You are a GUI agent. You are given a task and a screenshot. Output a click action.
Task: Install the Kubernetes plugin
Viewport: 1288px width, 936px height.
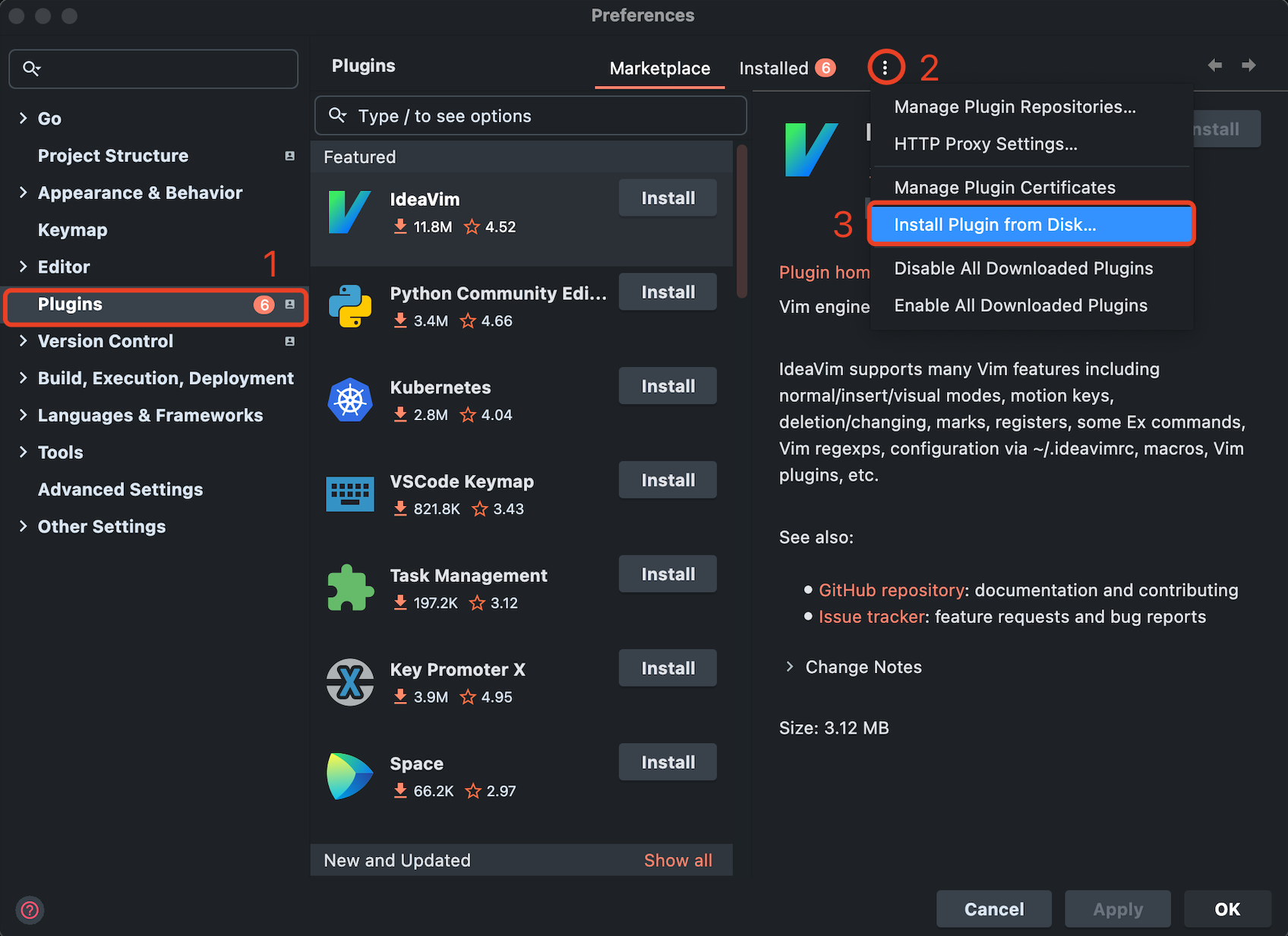[667, 387]
